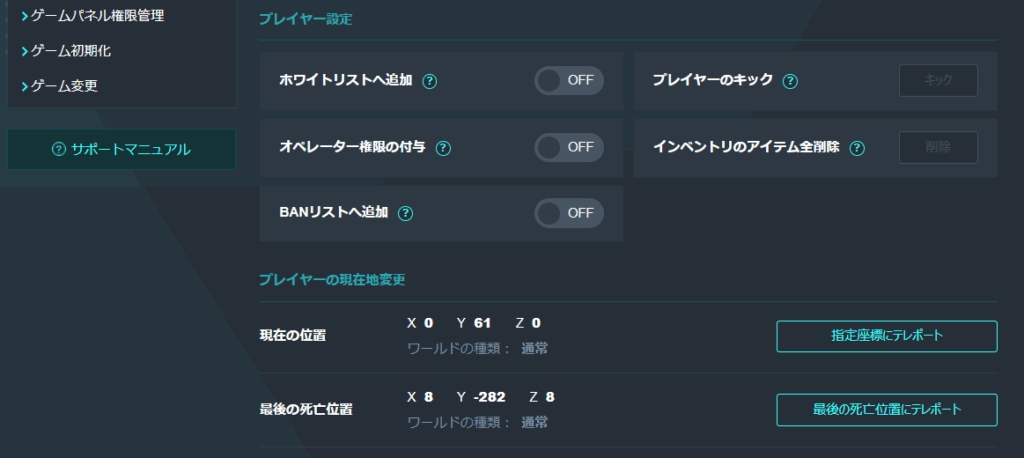Enable the オペレーター権限の付与 switch

[569, 147]
